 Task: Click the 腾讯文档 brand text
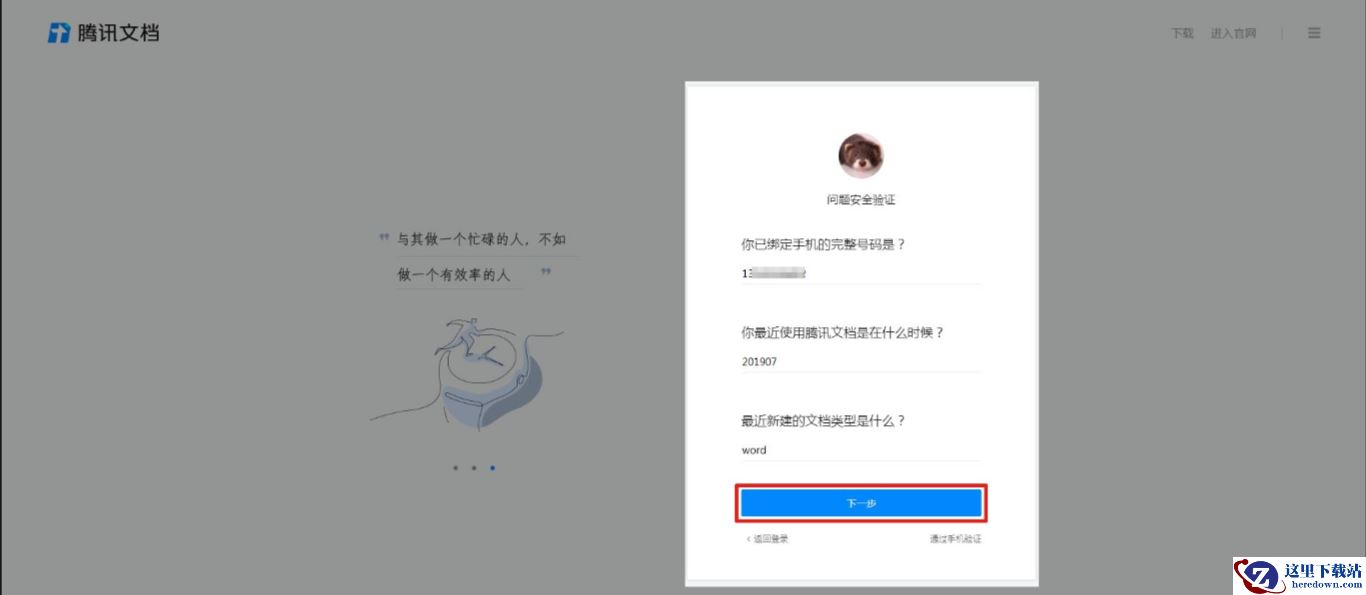coord(118,33)
